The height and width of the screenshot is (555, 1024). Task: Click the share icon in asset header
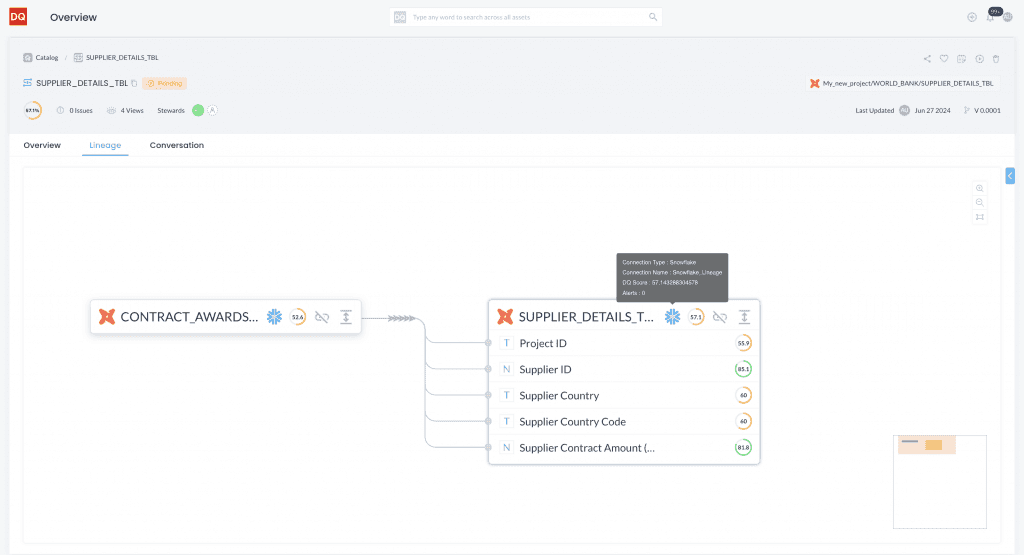coord(927,58)
